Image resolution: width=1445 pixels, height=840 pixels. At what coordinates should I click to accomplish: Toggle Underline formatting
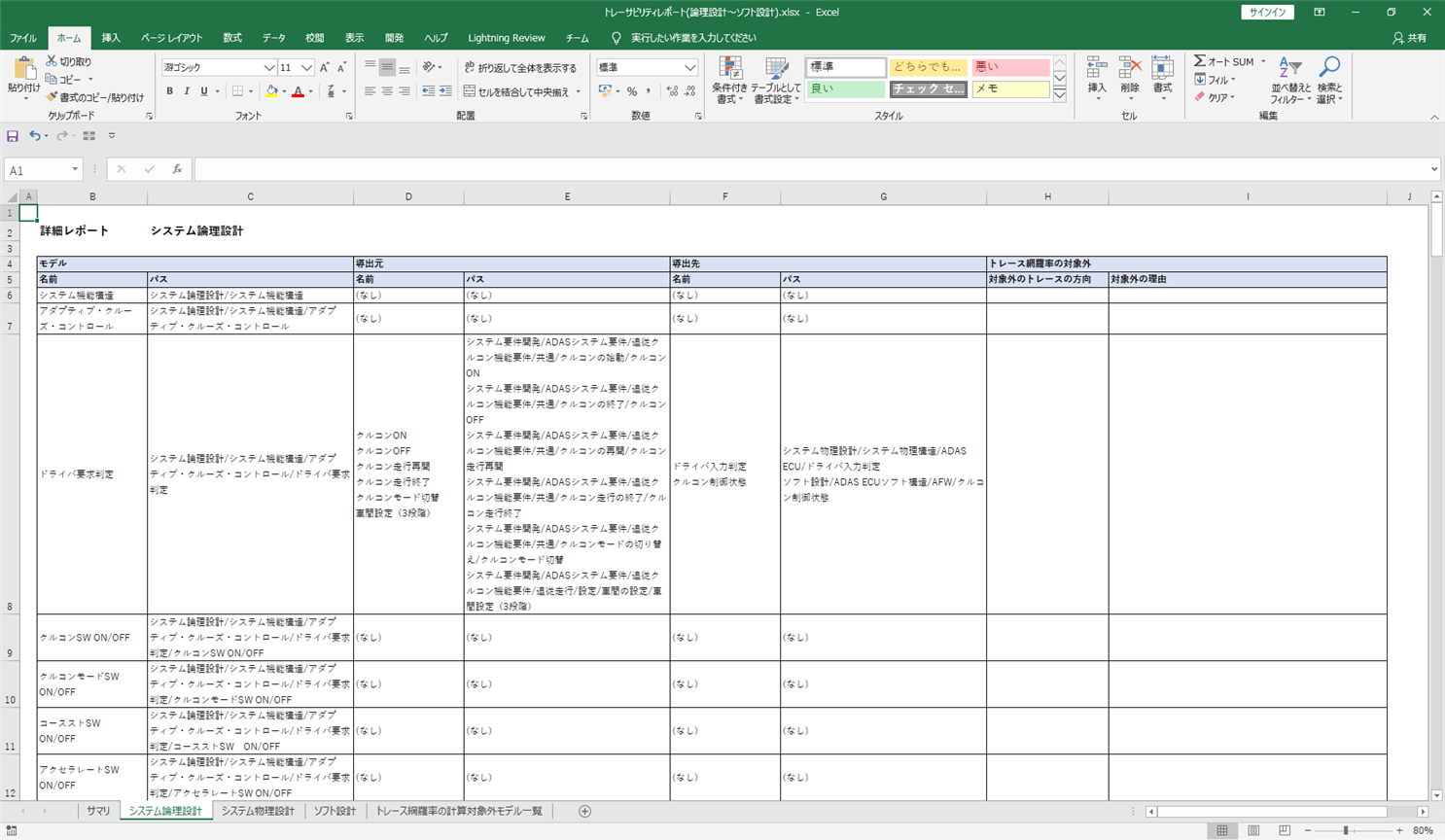click(204, 91)
